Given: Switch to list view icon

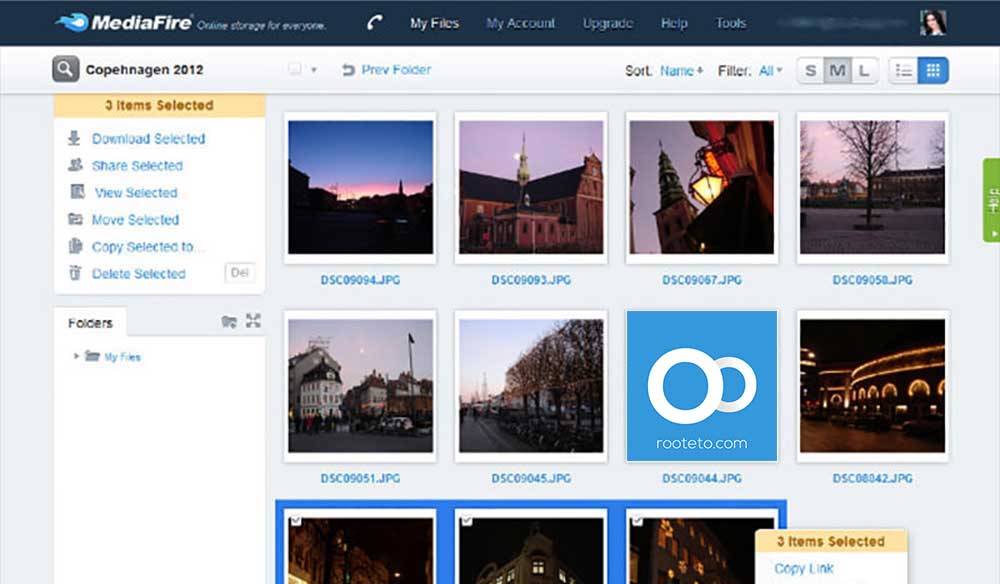Looking at the screenshot, I should tap(903, 70).
